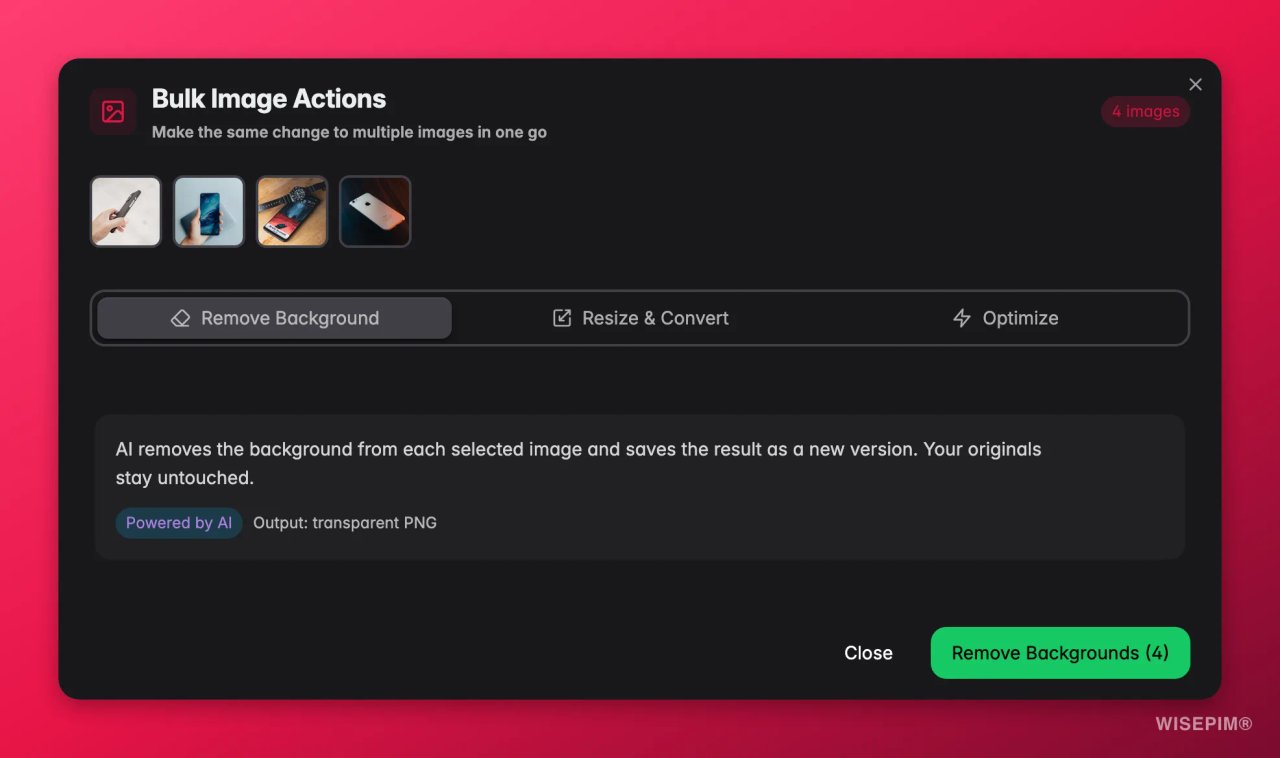Click the Close button
1280x758 pixels.
(868, 653)
